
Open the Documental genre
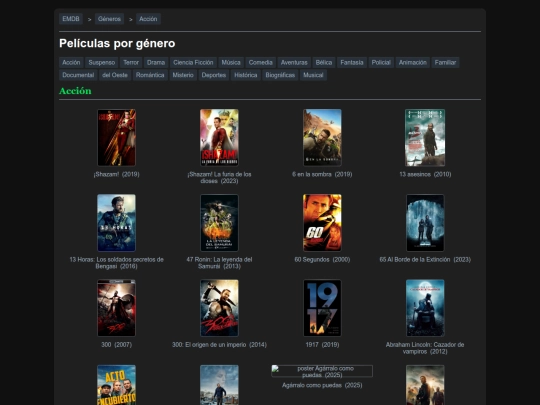point(78,75)
